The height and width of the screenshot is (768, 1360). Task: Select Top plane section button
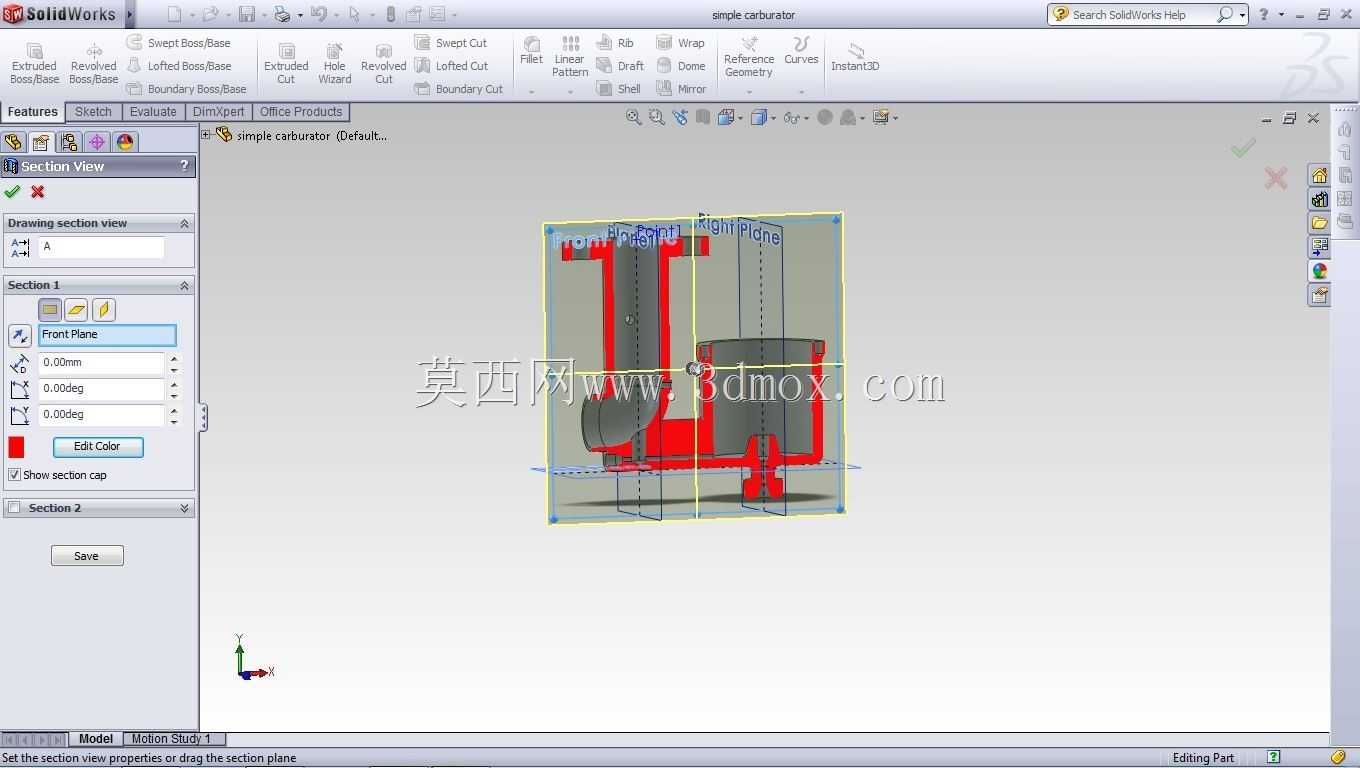(77, 310)
